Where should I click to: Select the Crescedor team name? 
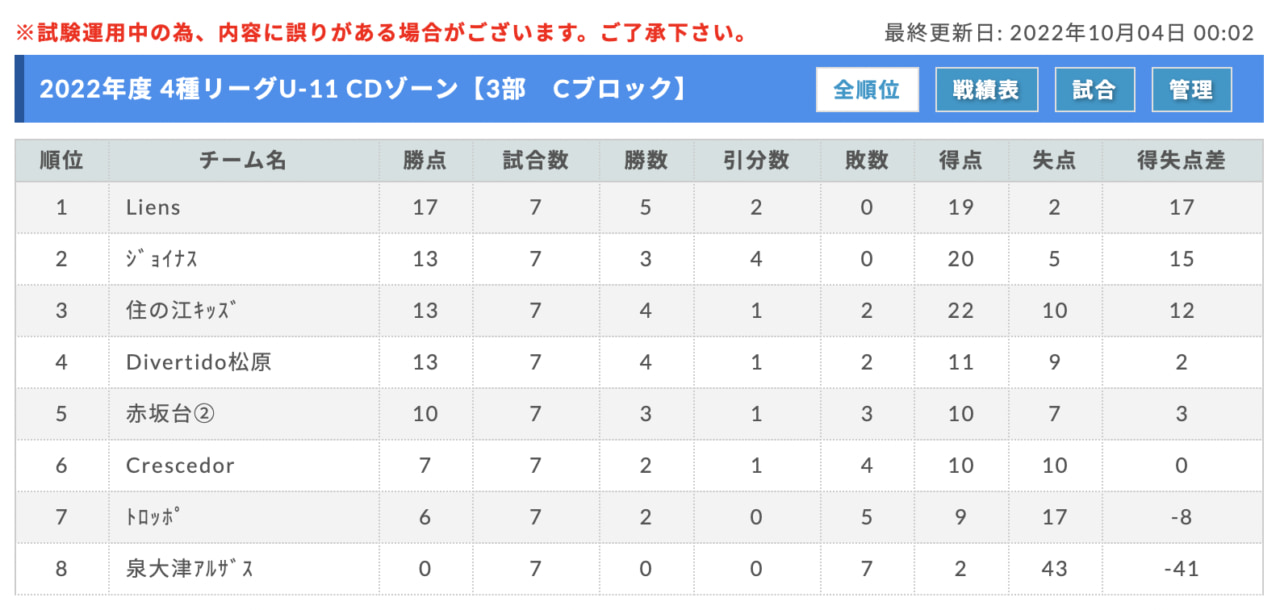pyautogui.click(x=181, y=465)
